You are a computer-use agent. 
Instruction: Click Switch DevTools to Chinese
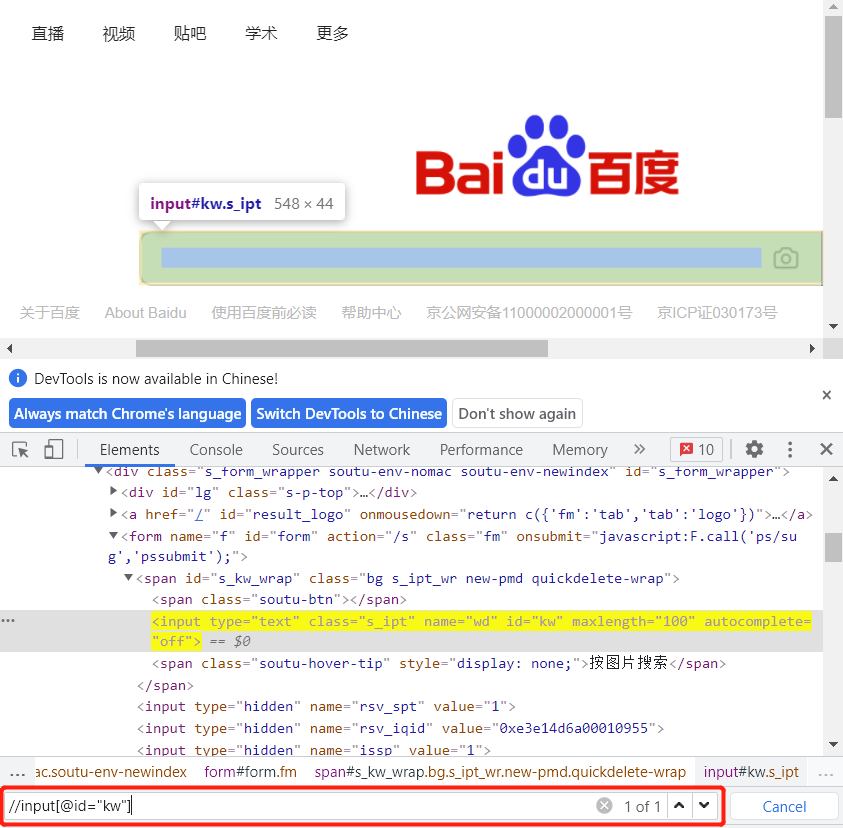click(x=348, y=413)
